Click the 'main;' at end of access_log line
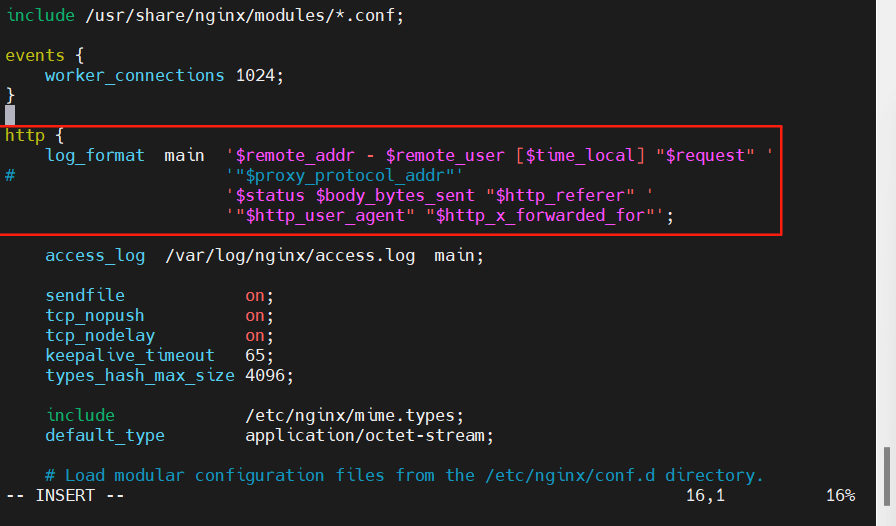This screenshot has height=526, width=896. coord(459,256)
